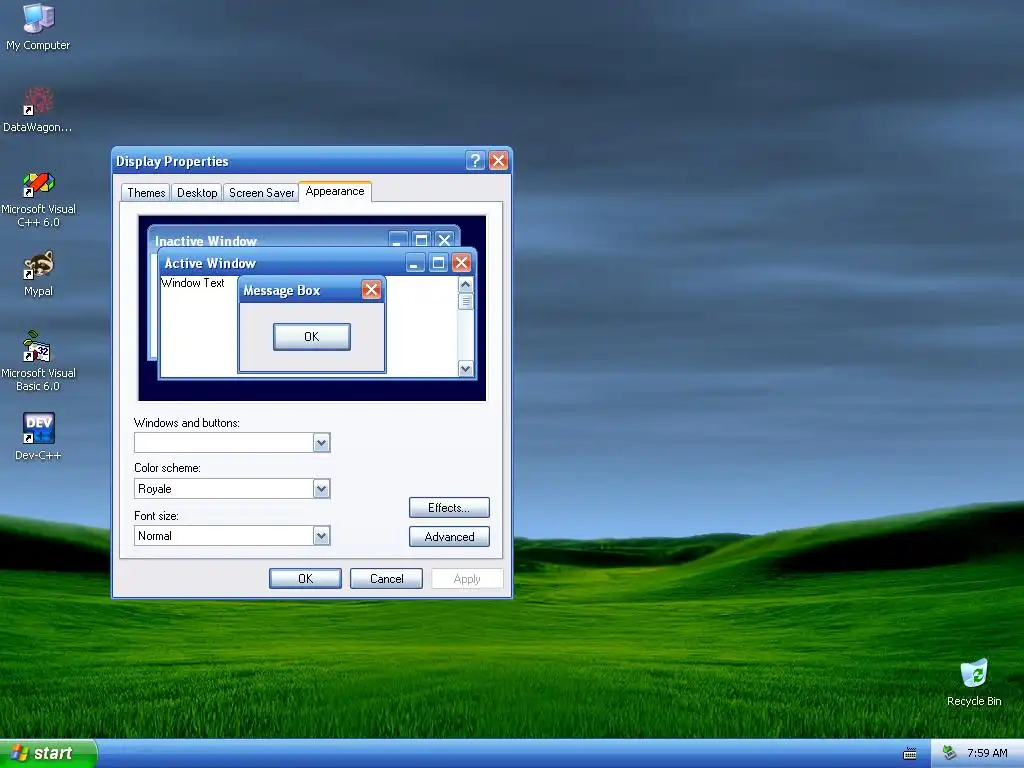The image size is (1024, 768).
Task: Select Microsoft Visual Basic 6.0 icon
Action: (x=38, y=360)
